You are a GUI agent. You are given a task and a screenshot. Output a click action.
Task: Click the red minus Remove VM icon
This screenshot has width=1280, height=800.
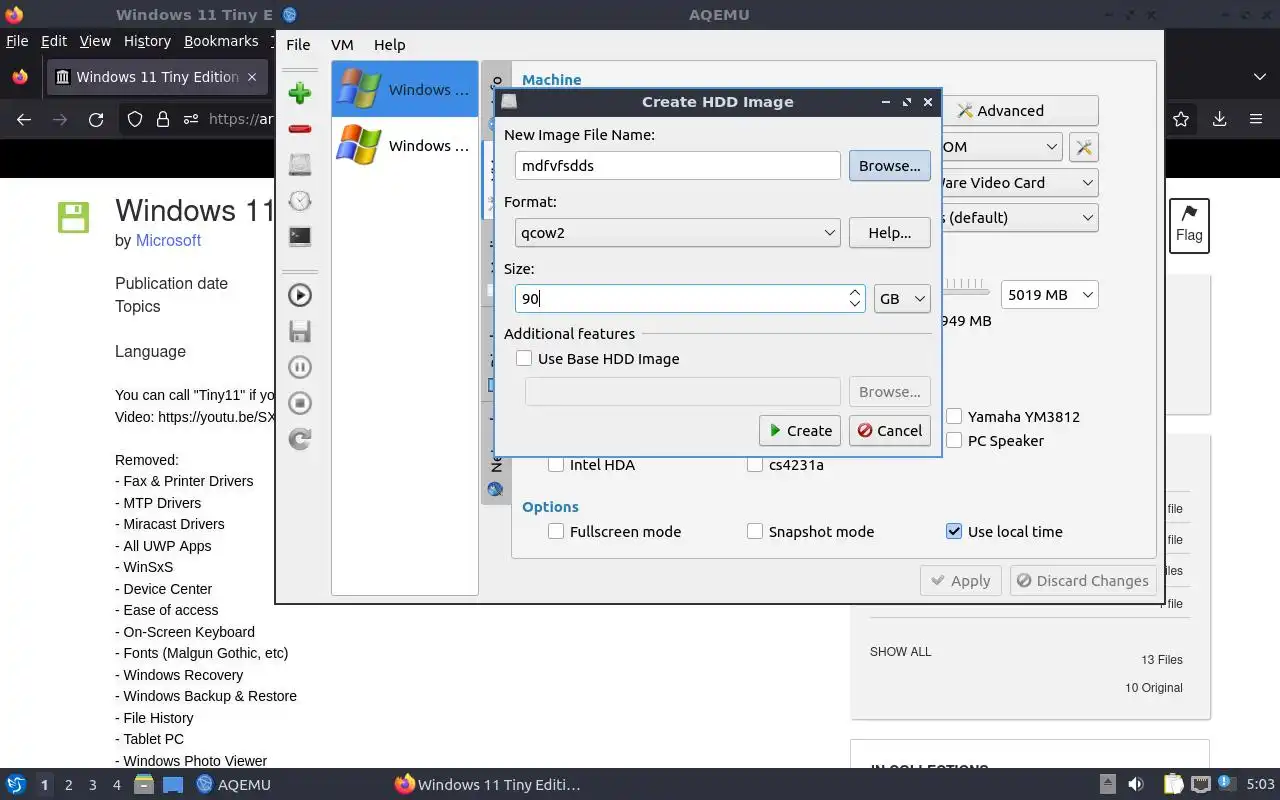pyautogui.click(x=299, y=129)
